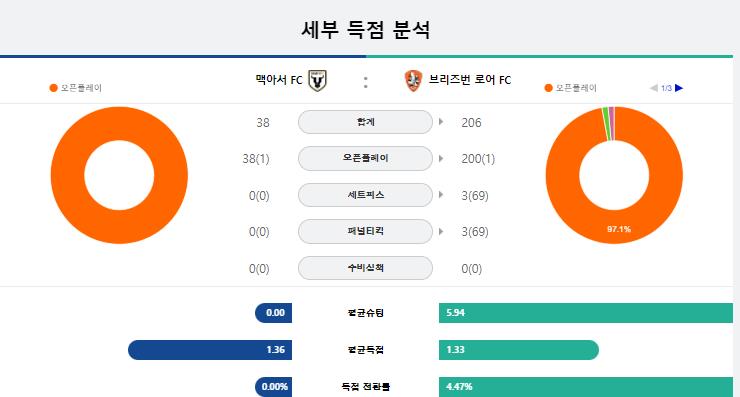Click the Brisbane Roar FC team crest
740x397 pixels.
point(413,80)
